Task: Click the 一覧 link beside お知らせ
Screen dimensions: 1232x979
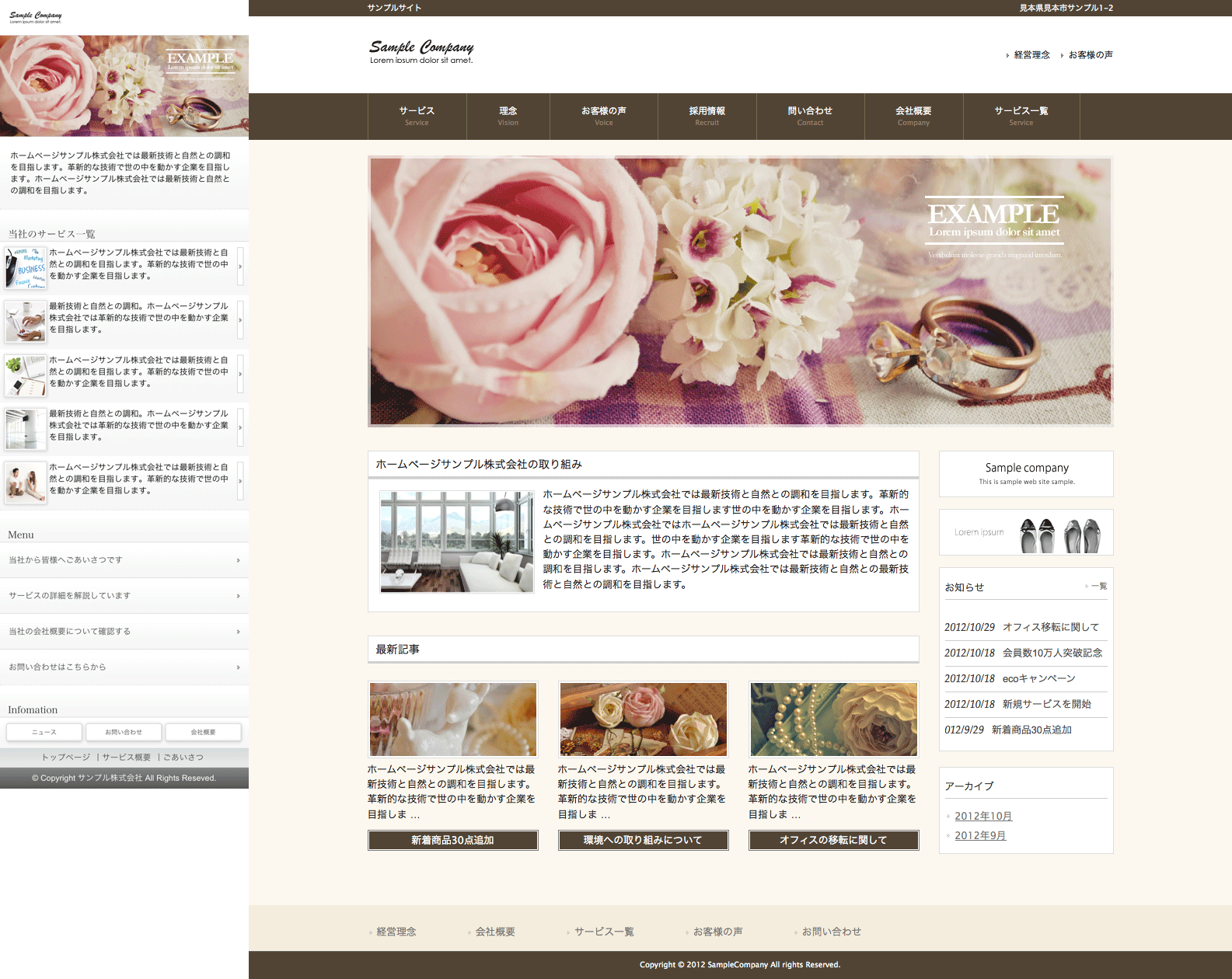Action: pos(1098,587)
